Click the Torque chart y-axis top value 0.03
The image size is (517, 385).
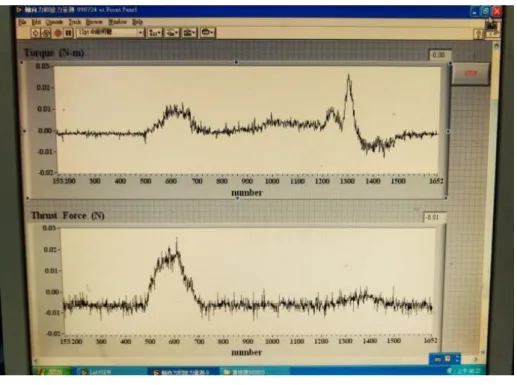pos(43,66)
